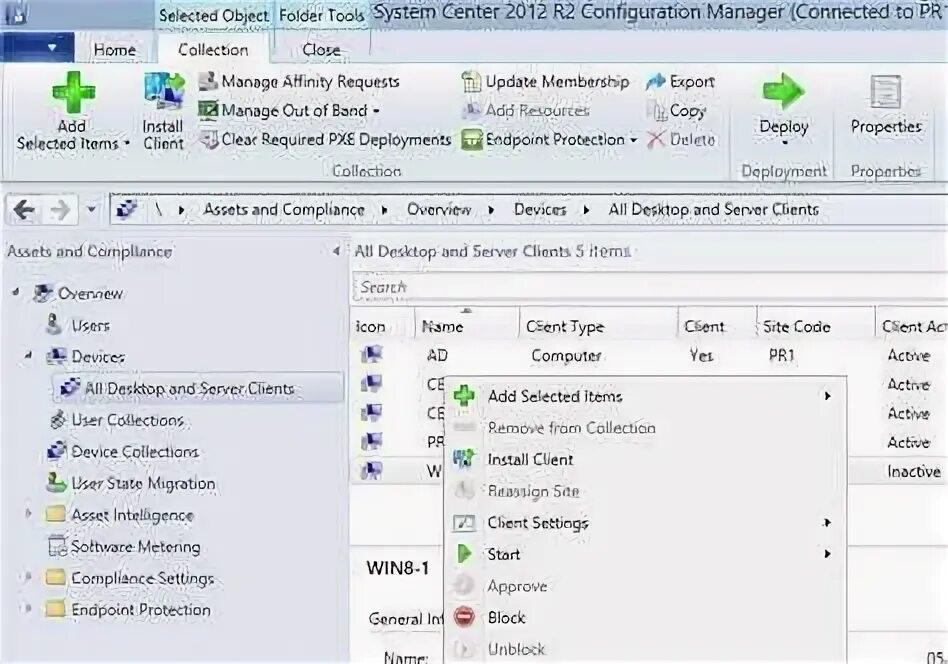The image size is (948, 664).
Task: Click the Search input field
Action: click(x=650, y=287)
